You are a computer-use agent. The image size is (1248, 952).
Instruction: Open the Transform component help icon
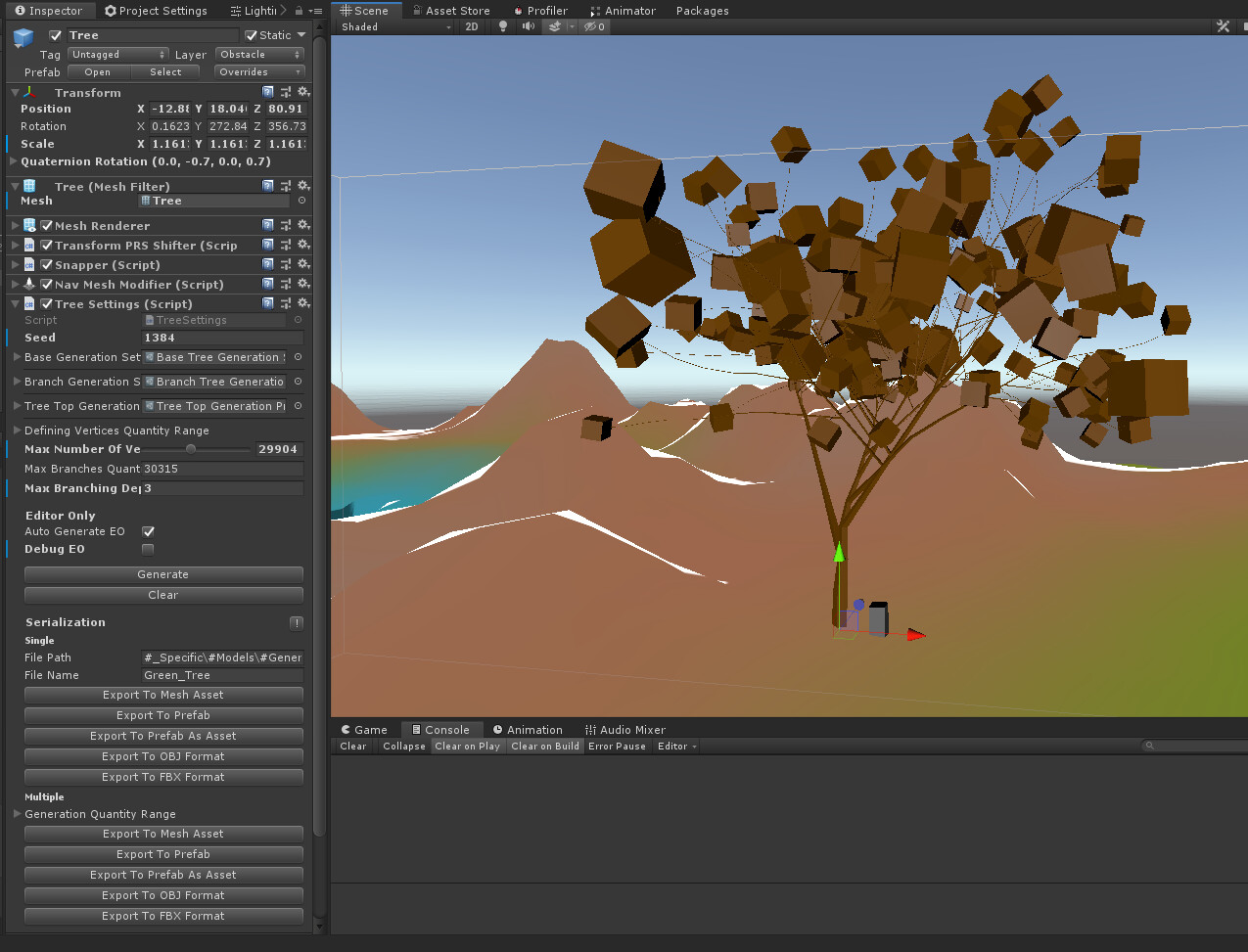[267, 92]
